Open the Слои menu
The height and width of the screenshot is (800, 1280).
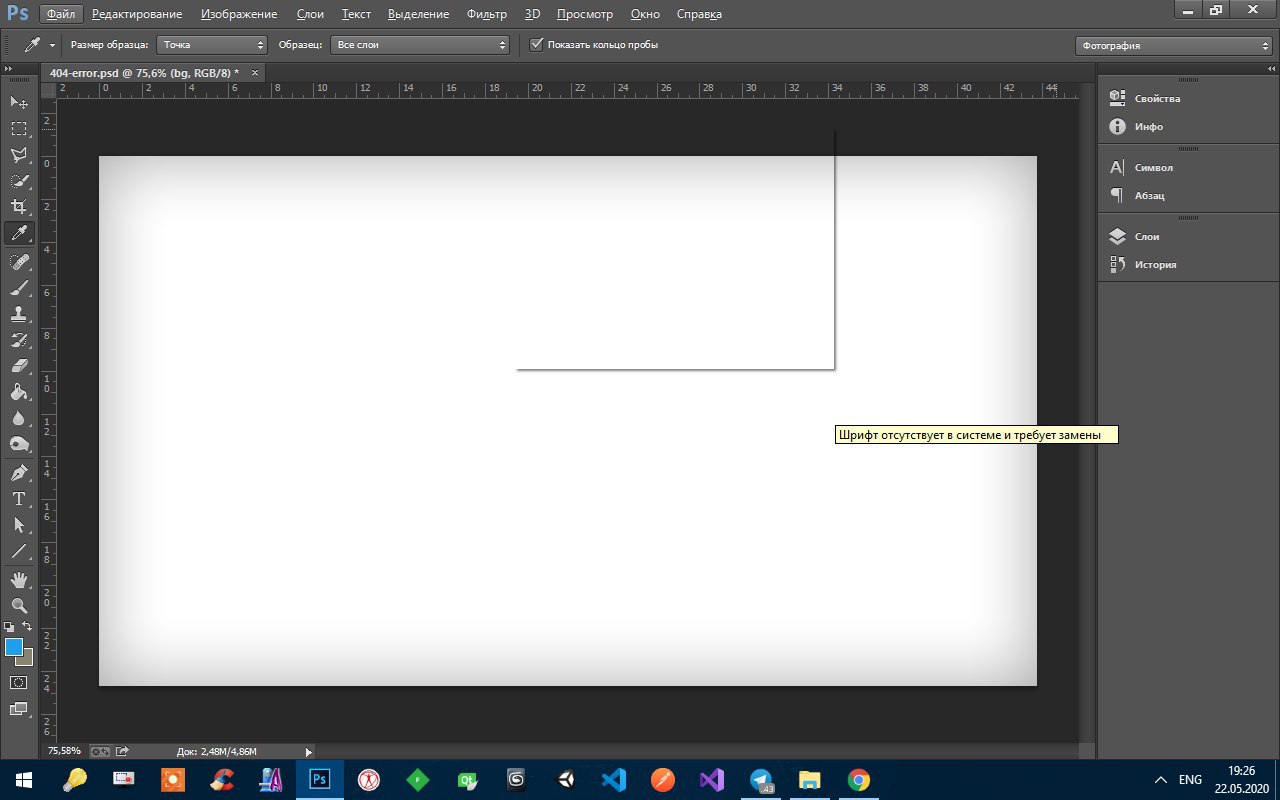coord(310,14)
